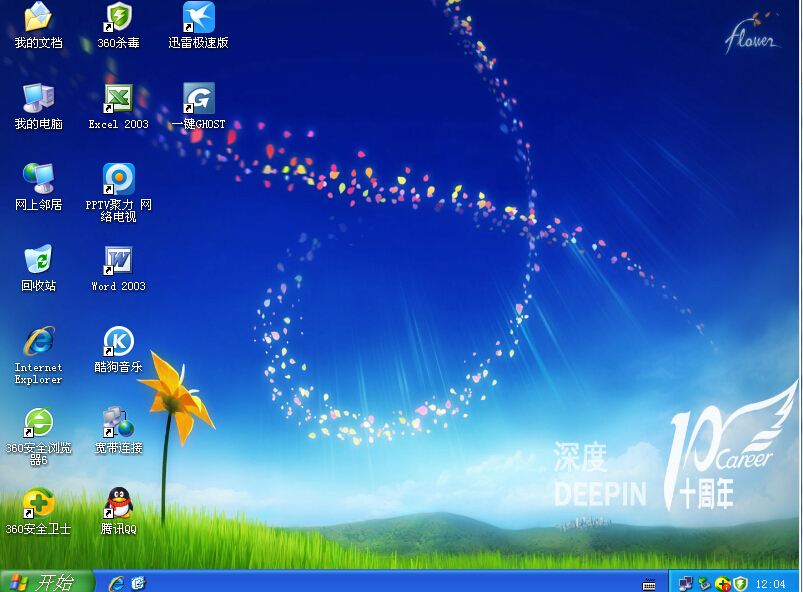Screen dimensions: 803x592
Task: Open the 360杀毒 antivirus desktop icon
Action: coord(118,18)
